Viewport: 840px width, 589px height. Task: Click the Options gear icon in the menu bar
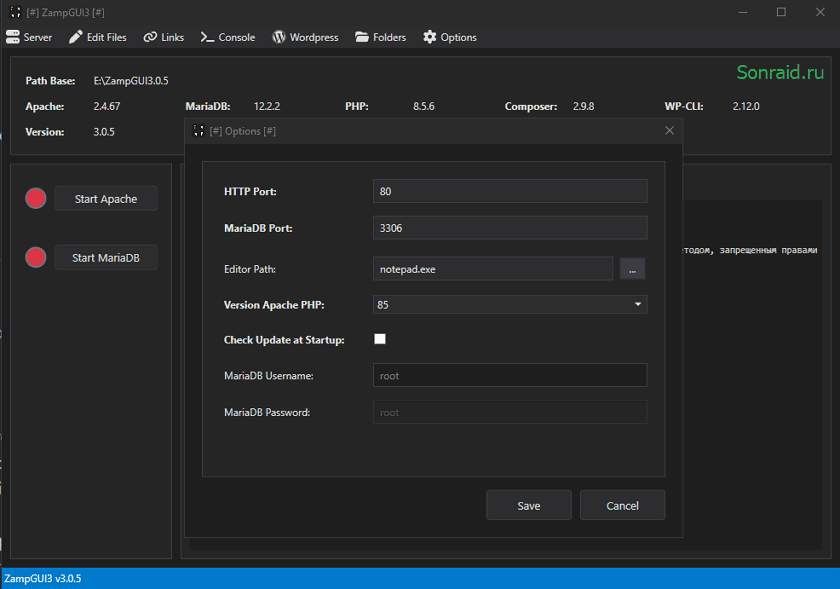430,37
